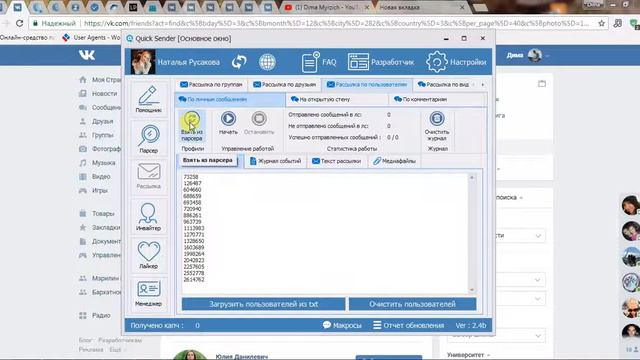Switch to Новая вкладка browser tab

pos(420,7)
